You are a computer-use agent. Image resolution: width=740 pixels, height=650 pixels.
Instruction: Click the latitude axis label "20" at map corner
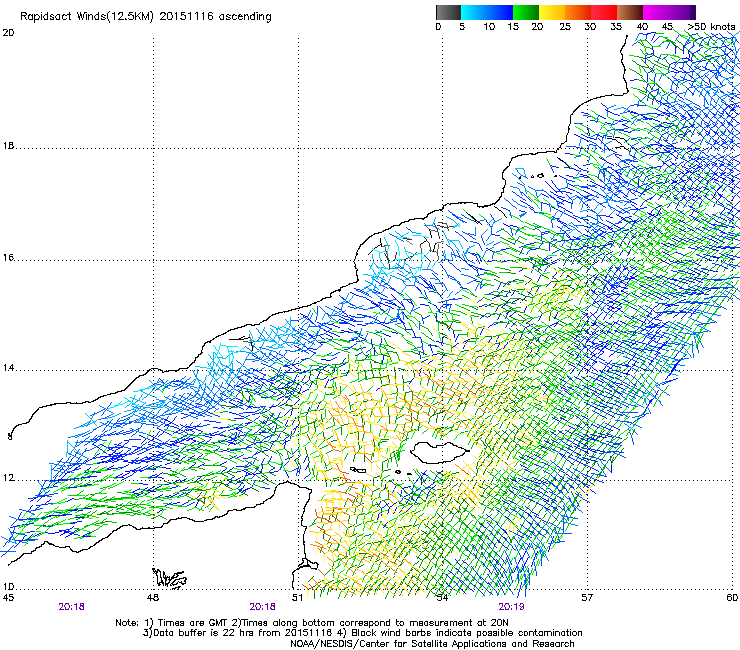point(8,33)
